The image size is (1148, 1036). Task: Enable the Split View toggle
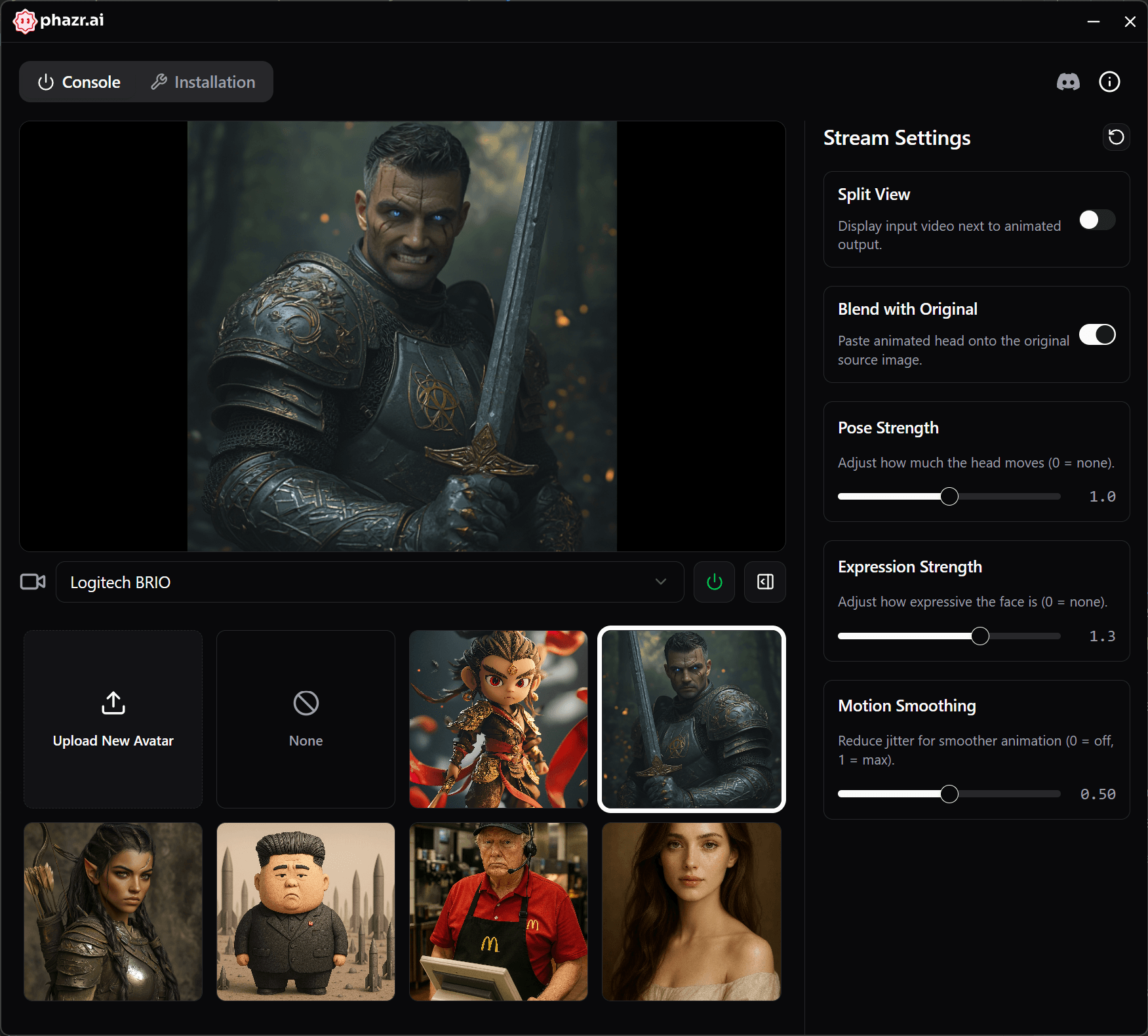(1097, 220)
